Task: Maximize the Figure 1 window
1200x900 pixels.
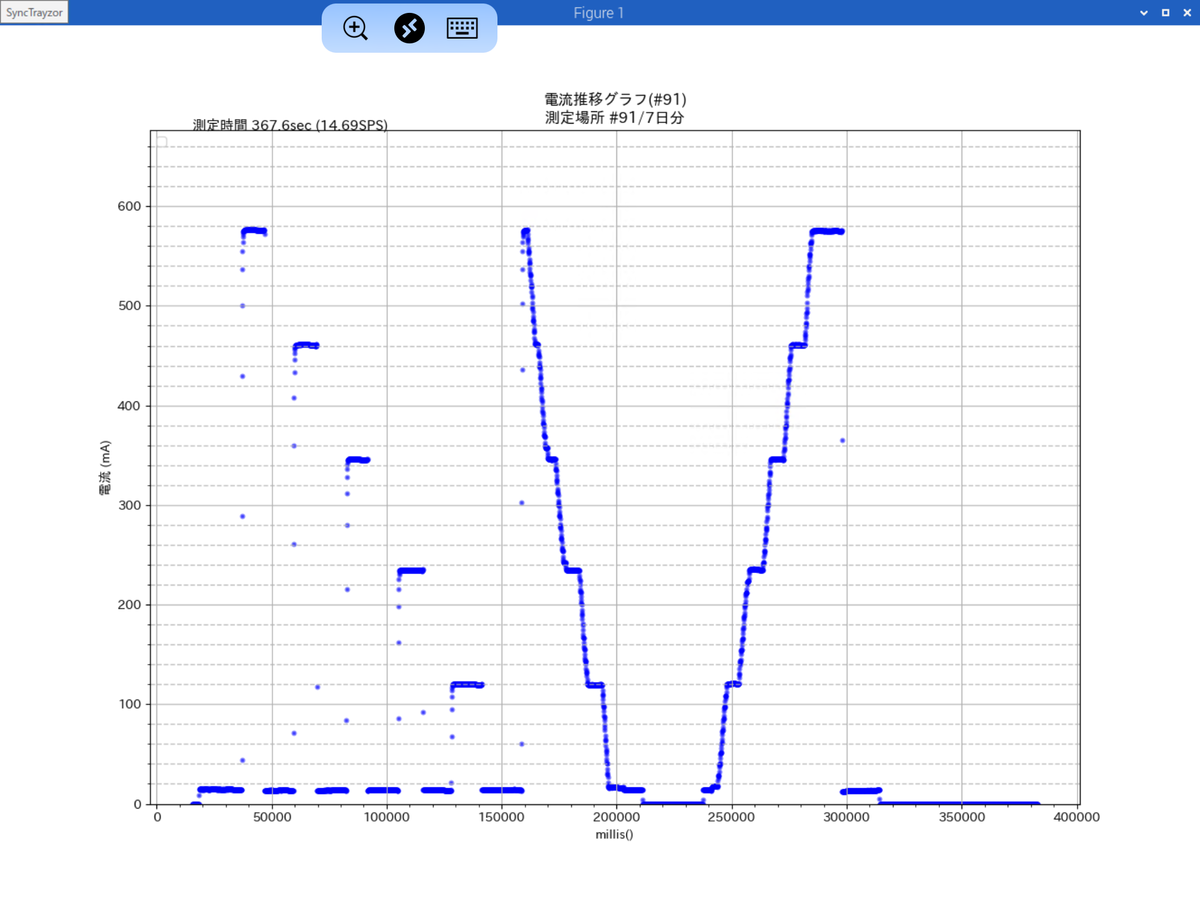Action: 1165,13
